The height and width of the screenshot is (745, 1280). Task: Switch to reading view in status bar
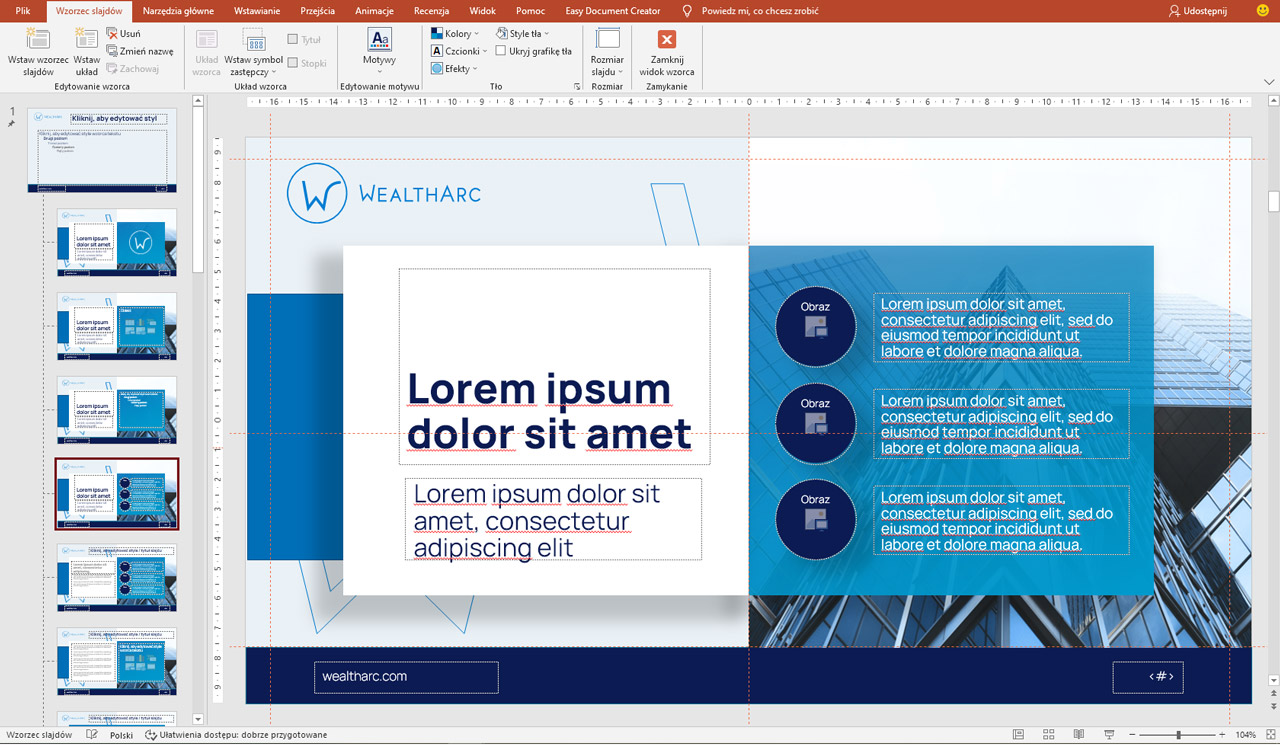point(1078,735)
